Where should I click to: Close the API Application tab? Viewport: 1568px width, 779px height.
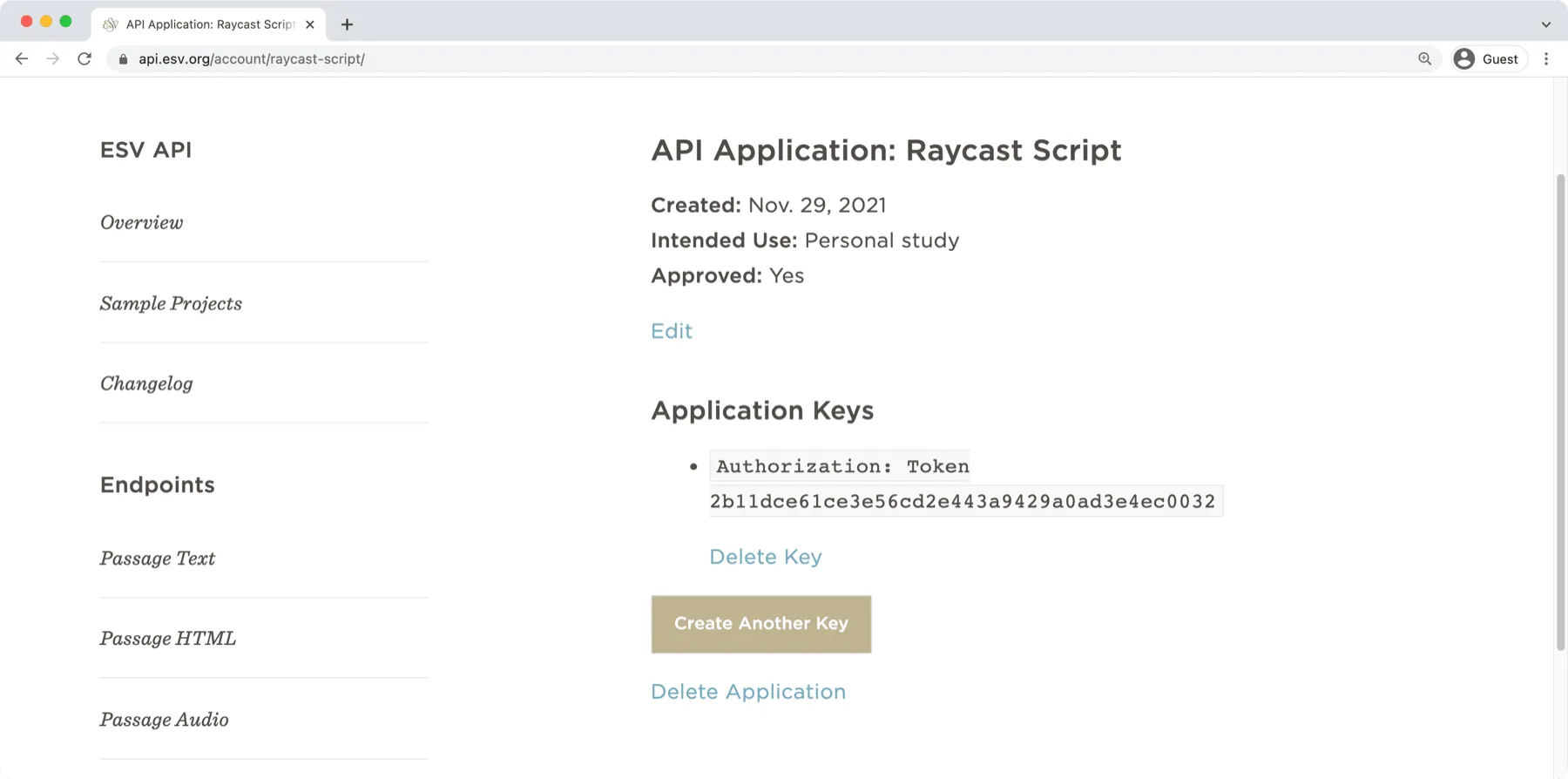click(x=310, y=24)
